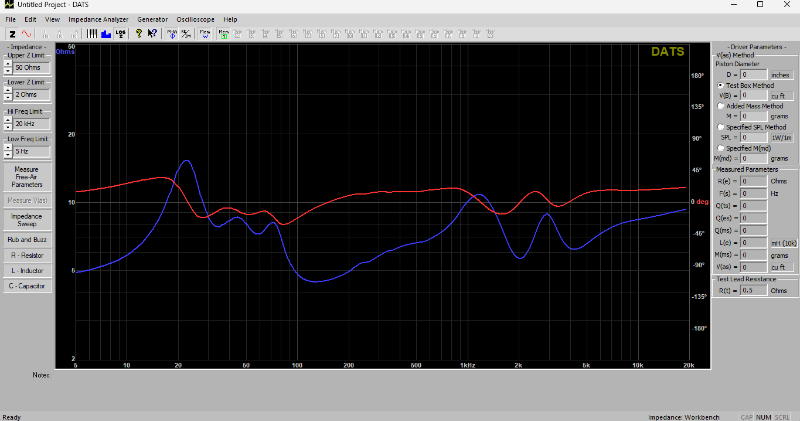Open the Impedance Analyzer menu
Image resolution: width=800 pixels, height=421 pixels.
coord(98,19)
